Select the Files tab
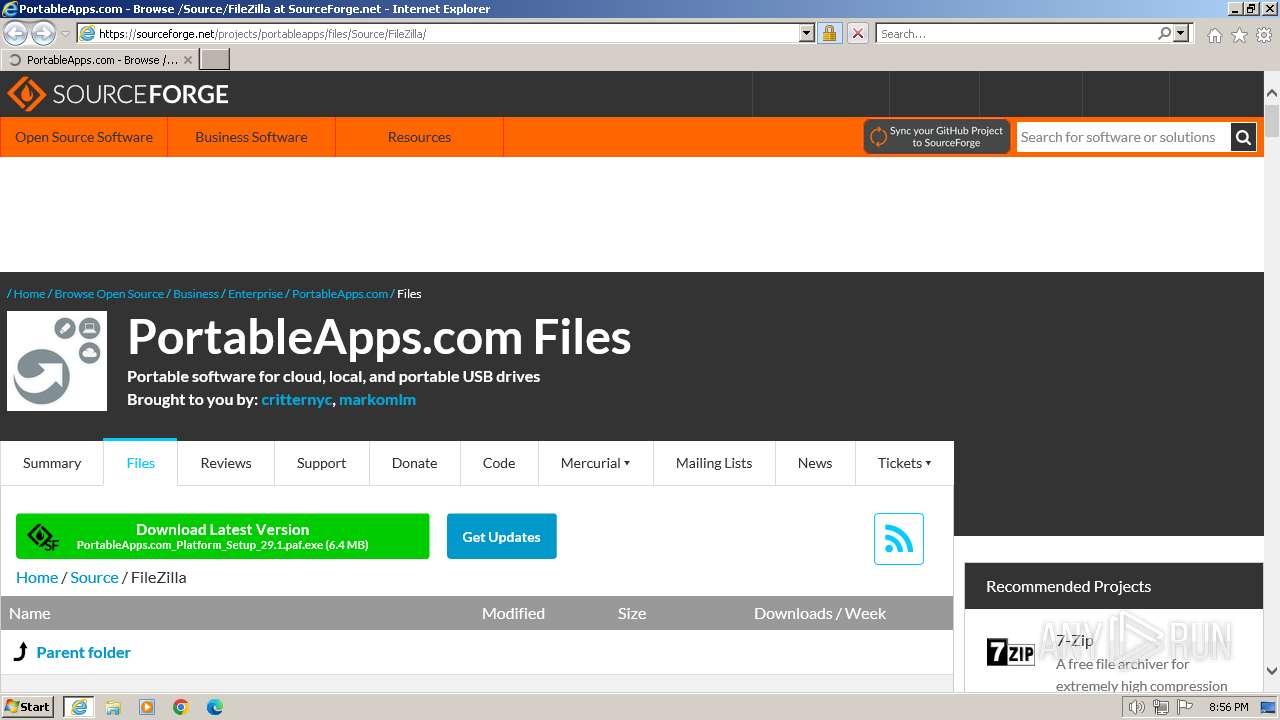This screenshot has width=1280, height=720. tap(140, 463)
